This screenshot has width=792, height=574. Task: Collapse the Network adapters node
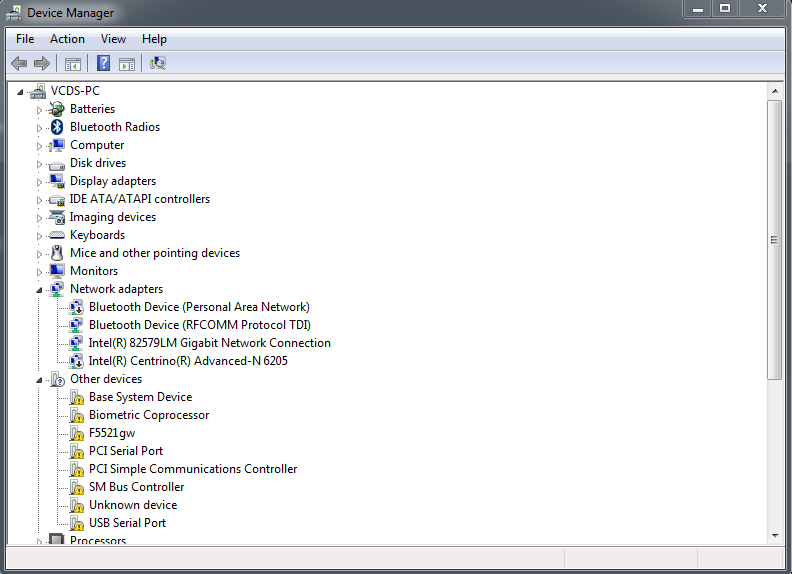click(x=39, y=290)
